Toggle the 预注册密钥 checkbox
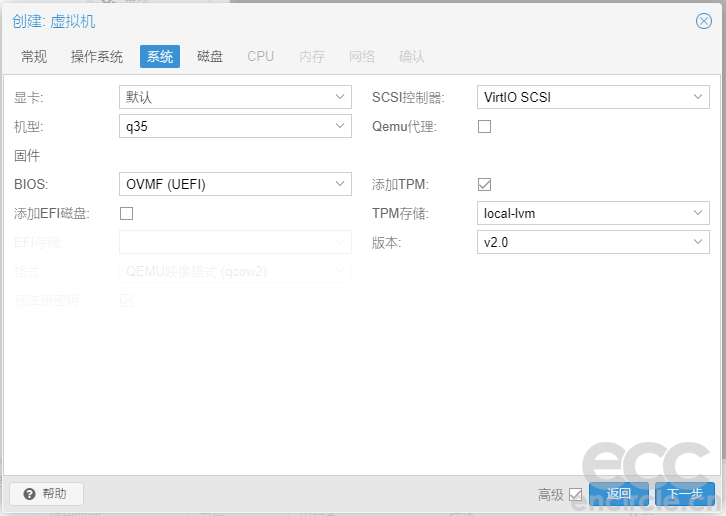 click(x=126, y=300)
